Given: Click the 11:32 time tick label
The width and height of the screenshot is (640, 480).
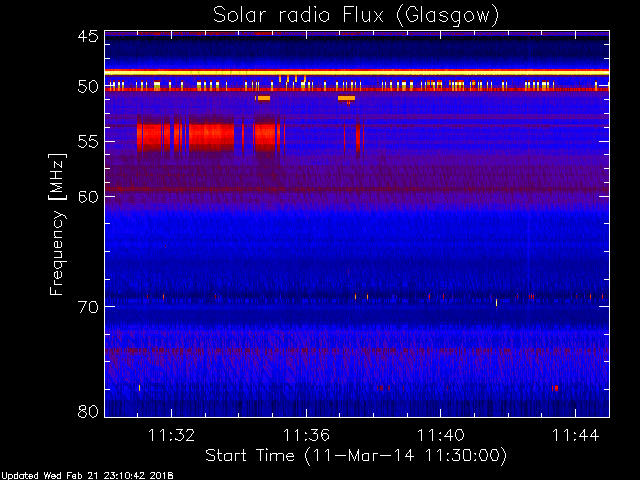Looking at the screenshot, I should [x=171, y=435].
